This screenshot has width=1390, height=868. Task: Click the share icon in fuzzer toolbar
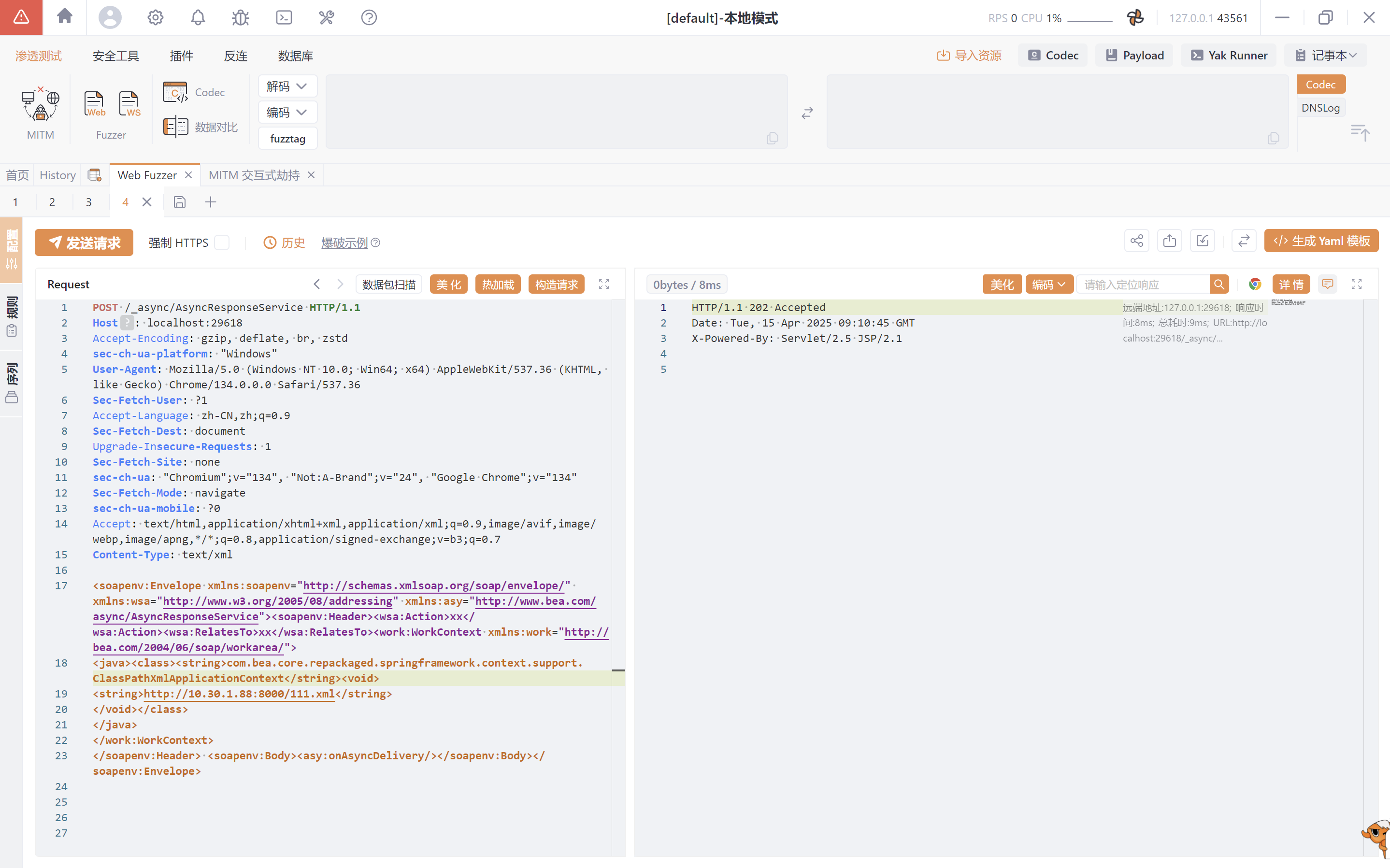coord(1136,241)
